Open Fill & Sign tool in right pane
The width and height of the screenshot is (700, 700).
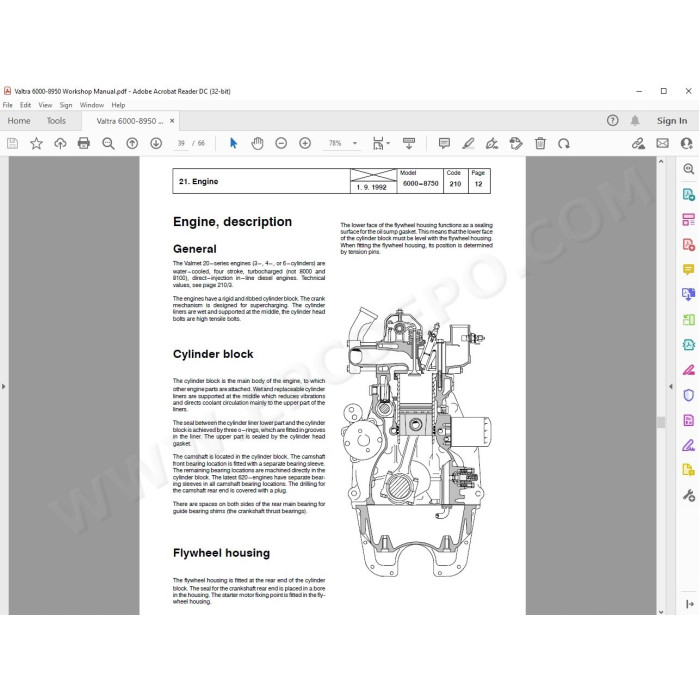688,445
